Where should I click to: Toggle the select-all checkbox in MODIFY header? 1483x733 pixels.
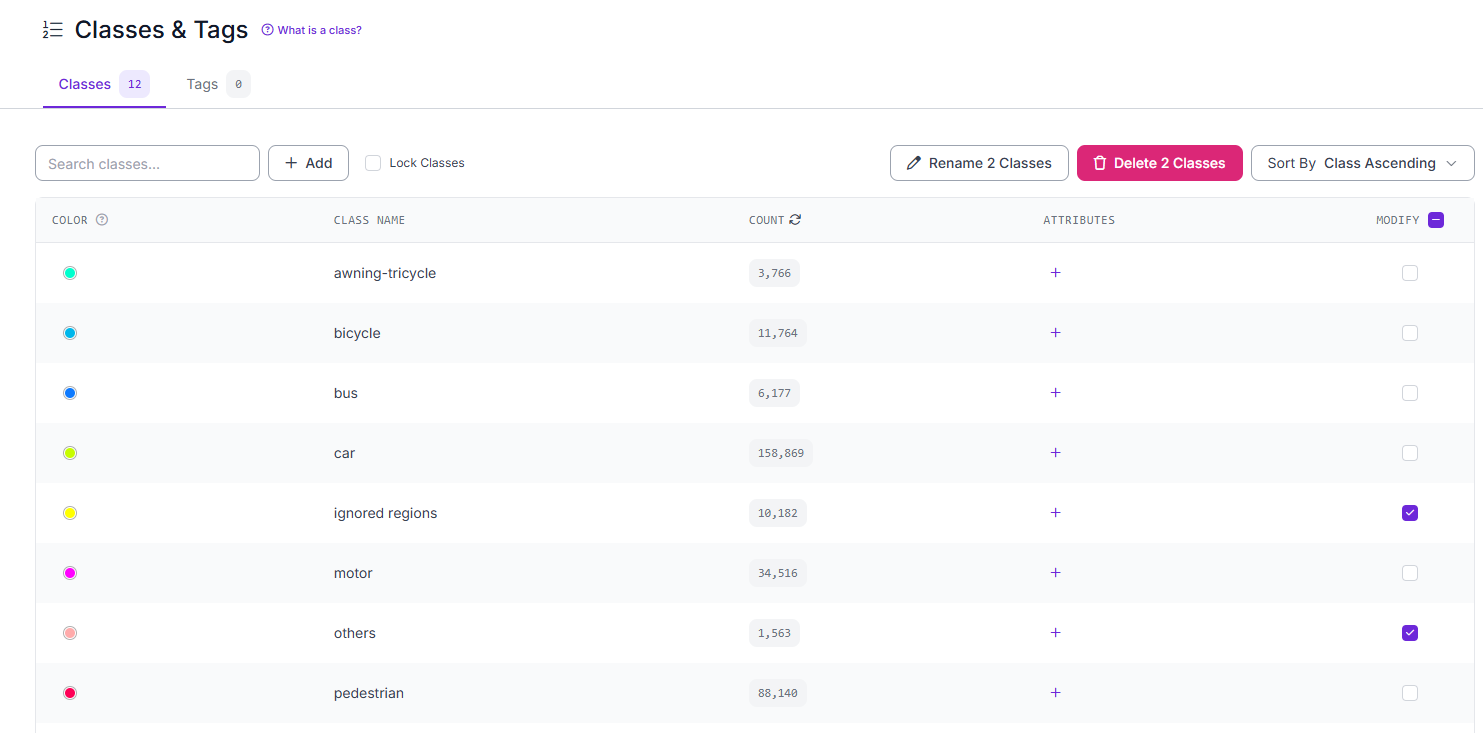(x=1436, y=220)
